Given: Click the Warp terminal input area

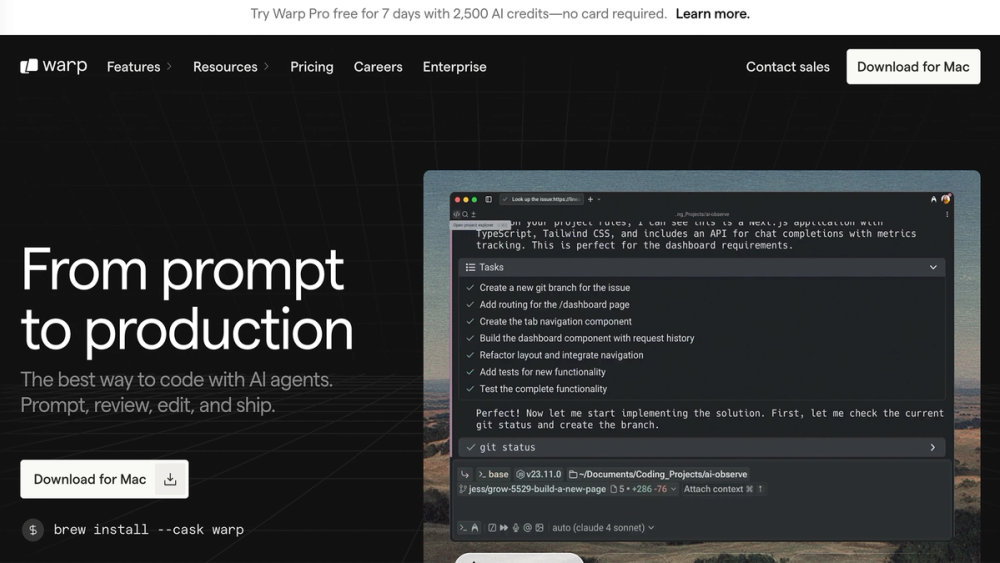Looking at the screenshot, I should (700, 508).
